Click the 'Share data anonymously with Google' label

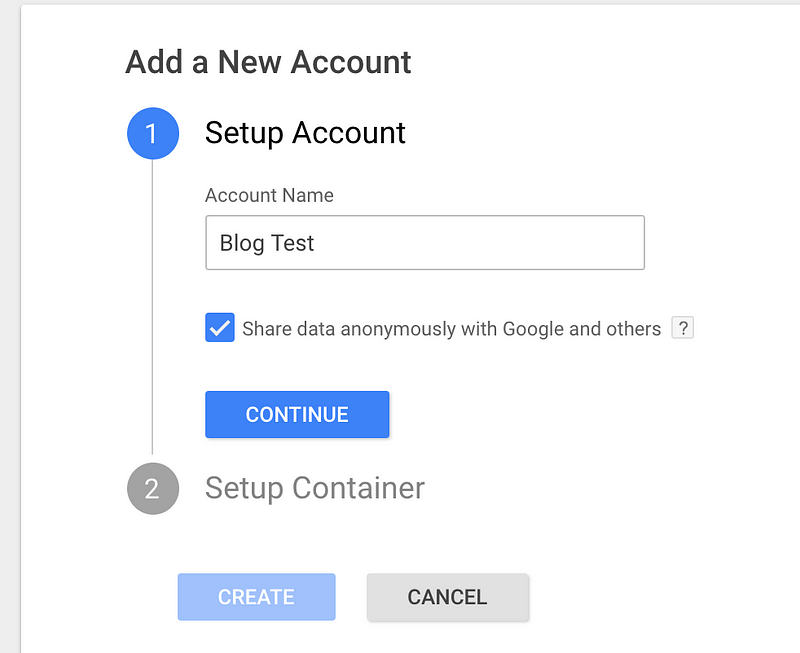click(x=452, y=329)
